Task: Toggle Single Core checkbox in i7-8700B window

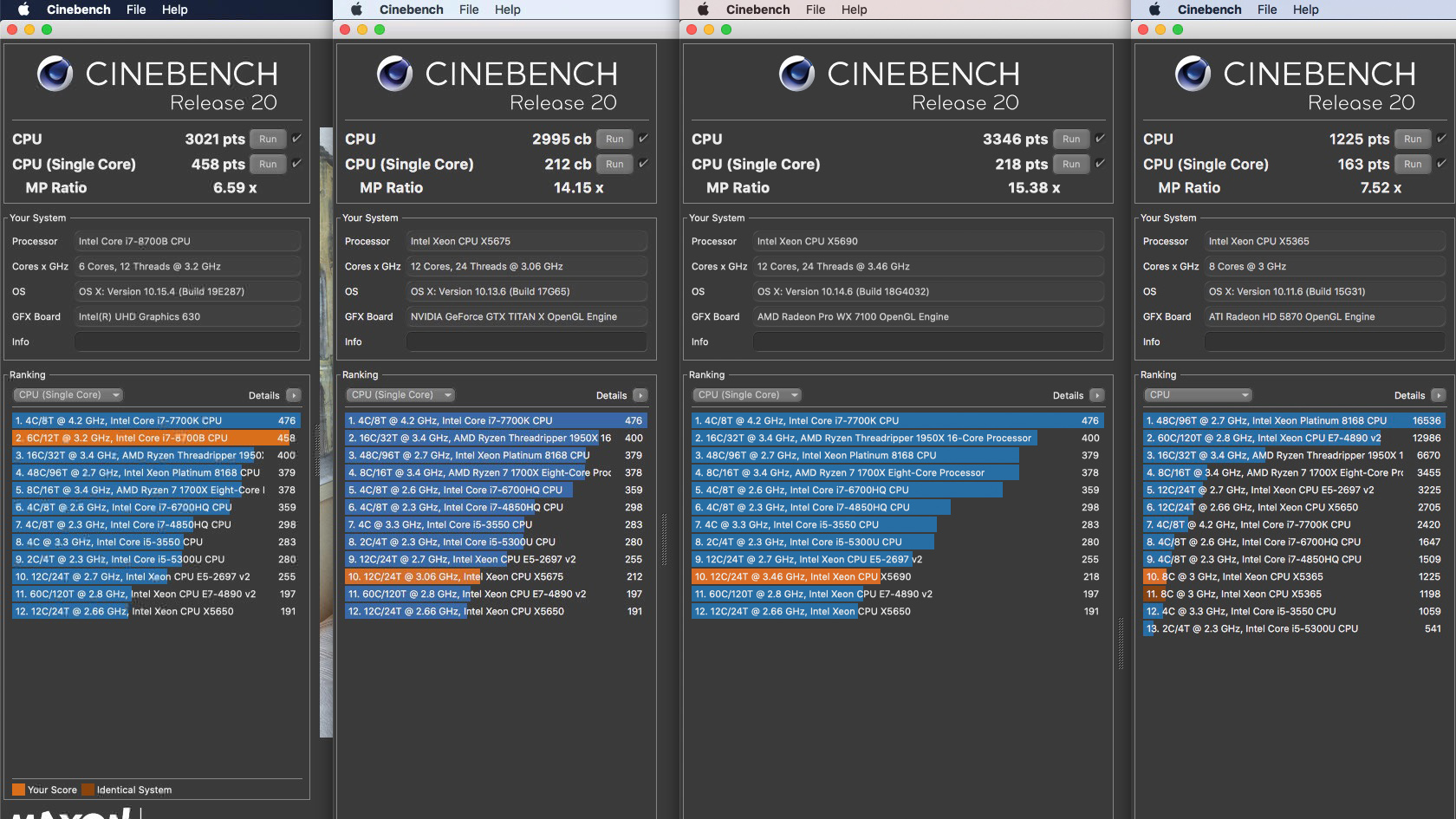Action: point(296,164)
